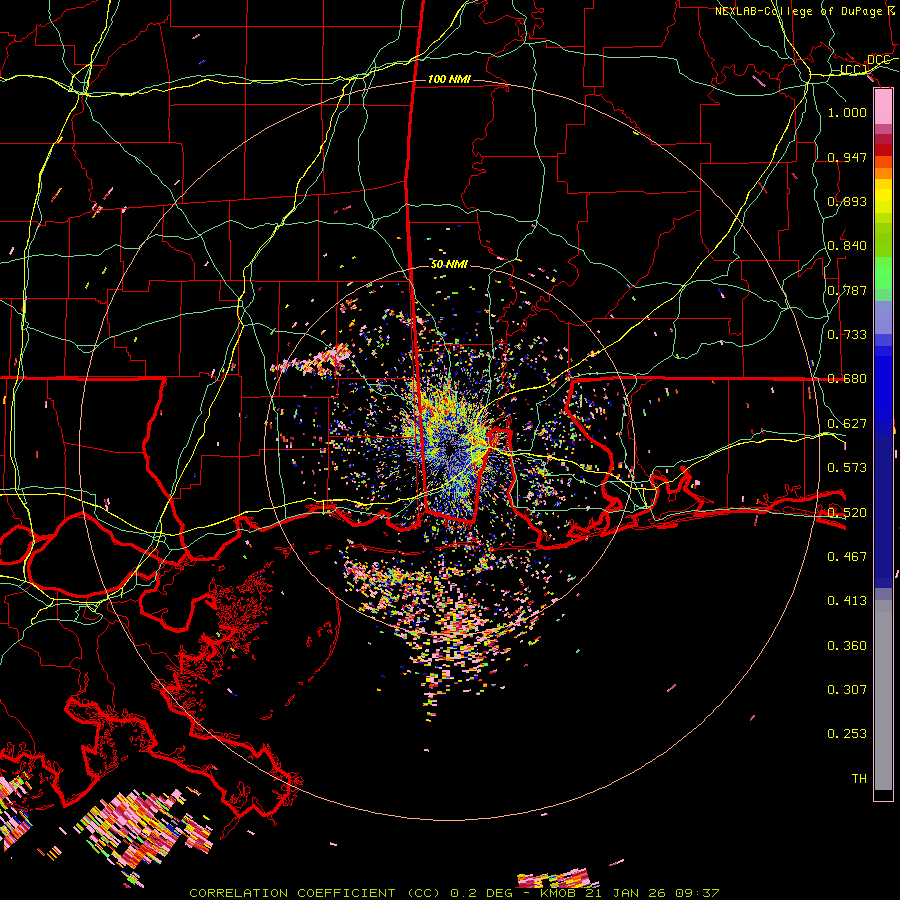Image resolution: width=900 pixels, height=900 pixels.
Task: Pick the red segment of the color bar
Action: click(x=883, y=150)
